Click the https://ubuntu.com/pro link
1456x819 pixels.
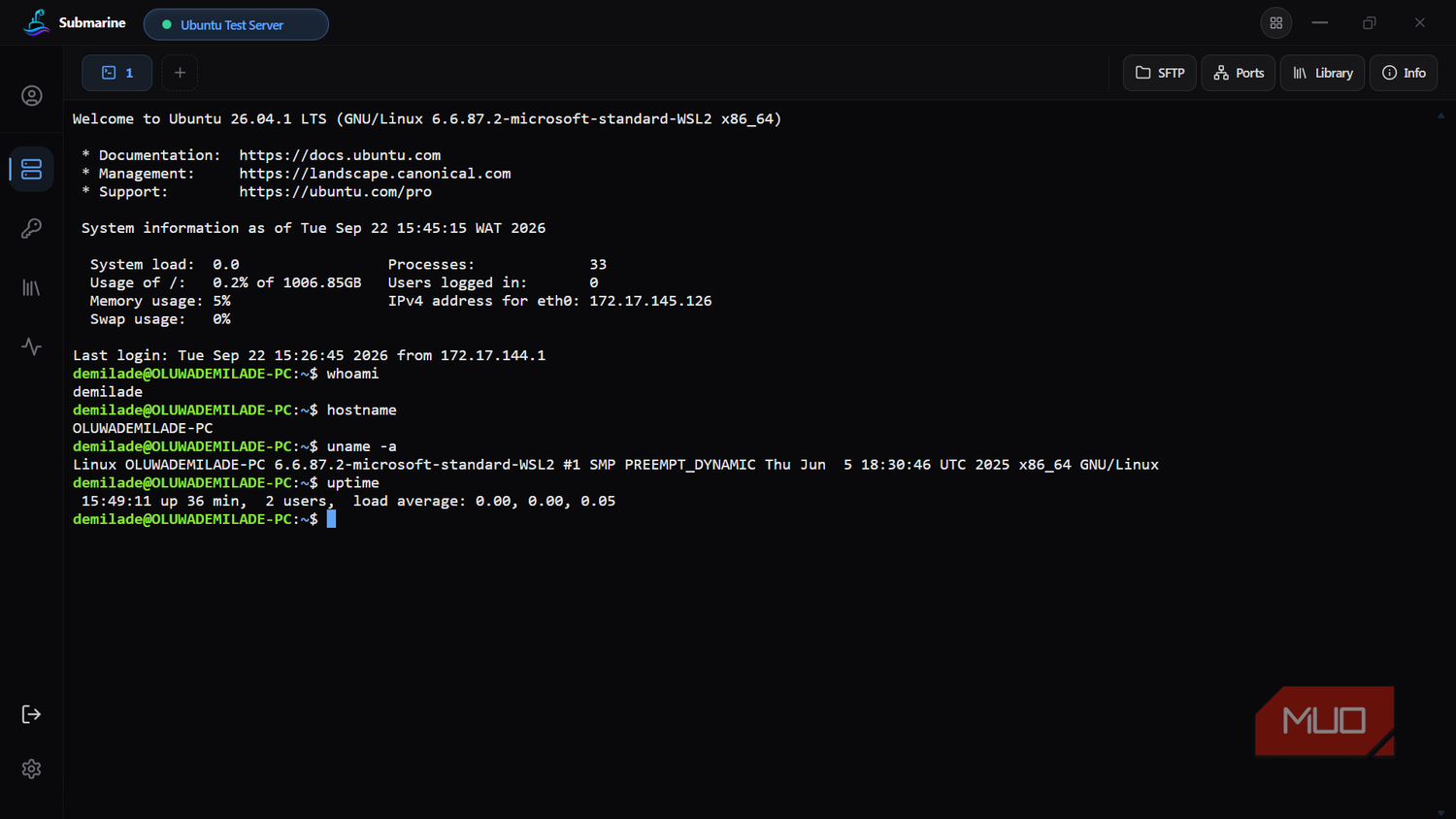point(336,192)
